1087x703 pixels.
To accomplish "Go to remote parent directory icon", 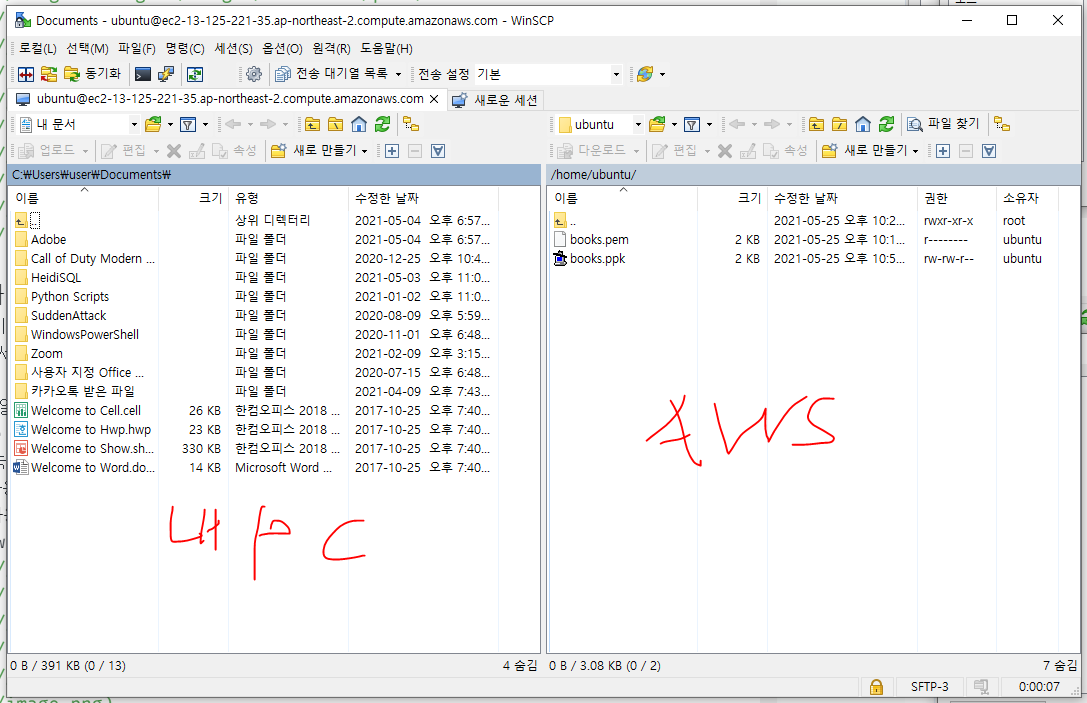I will pos(817,125).
